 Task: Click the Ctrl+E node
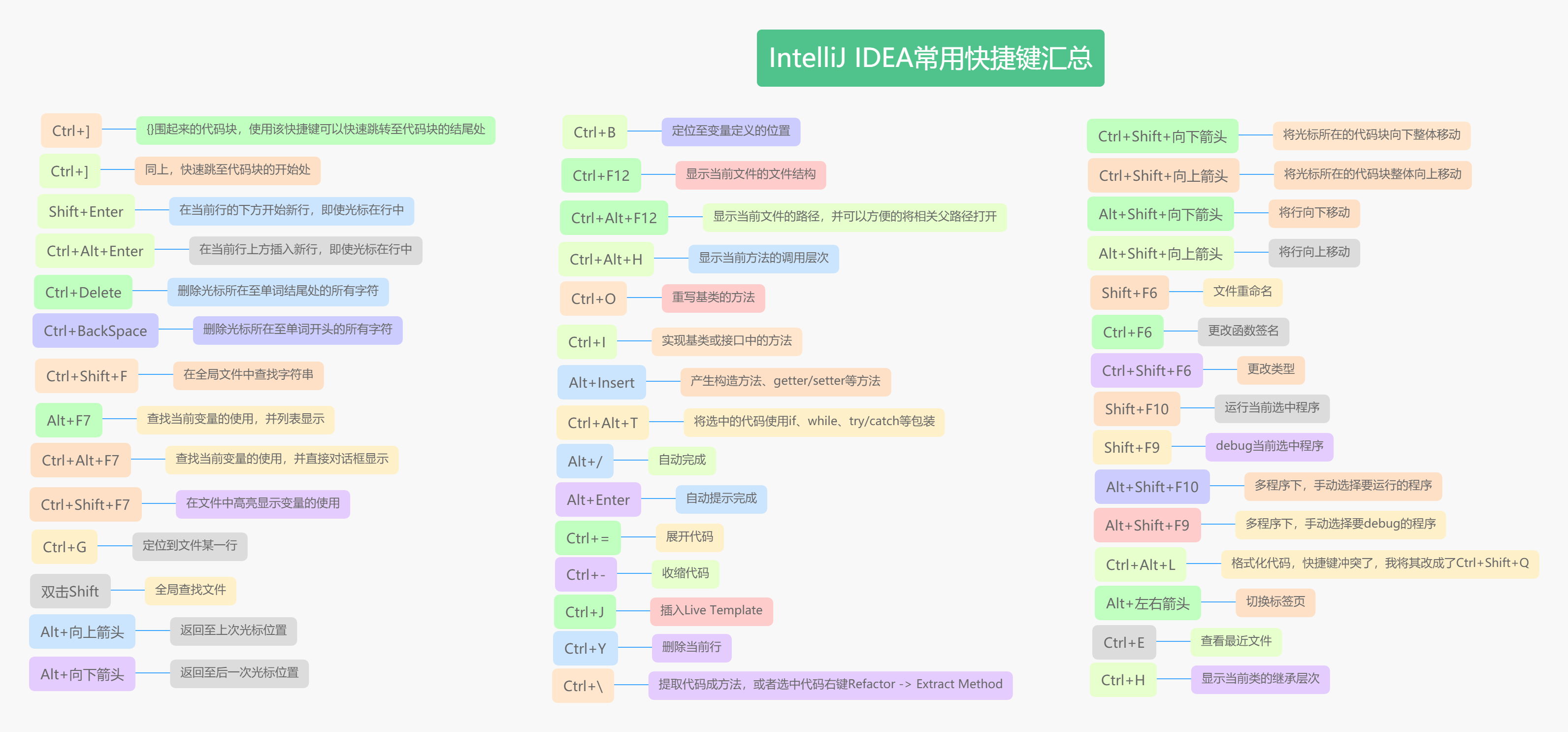(x=1124, y=642)
